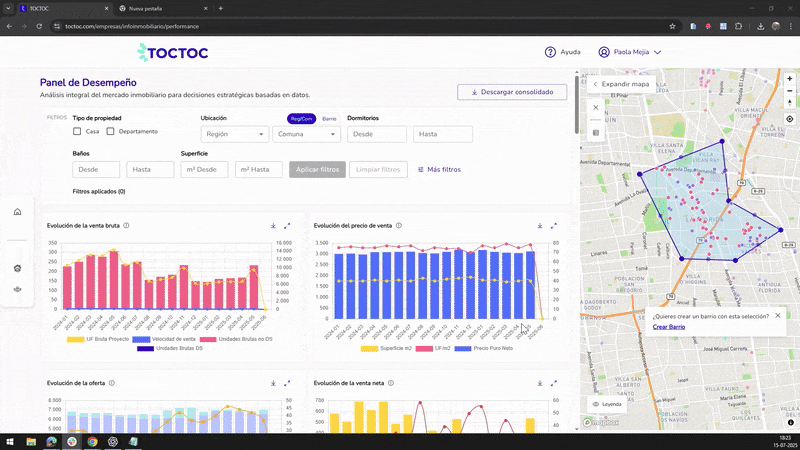Screen dimensions: 800x450
Task: Show the map Leyenda
Action: click(x=607, y=404)
